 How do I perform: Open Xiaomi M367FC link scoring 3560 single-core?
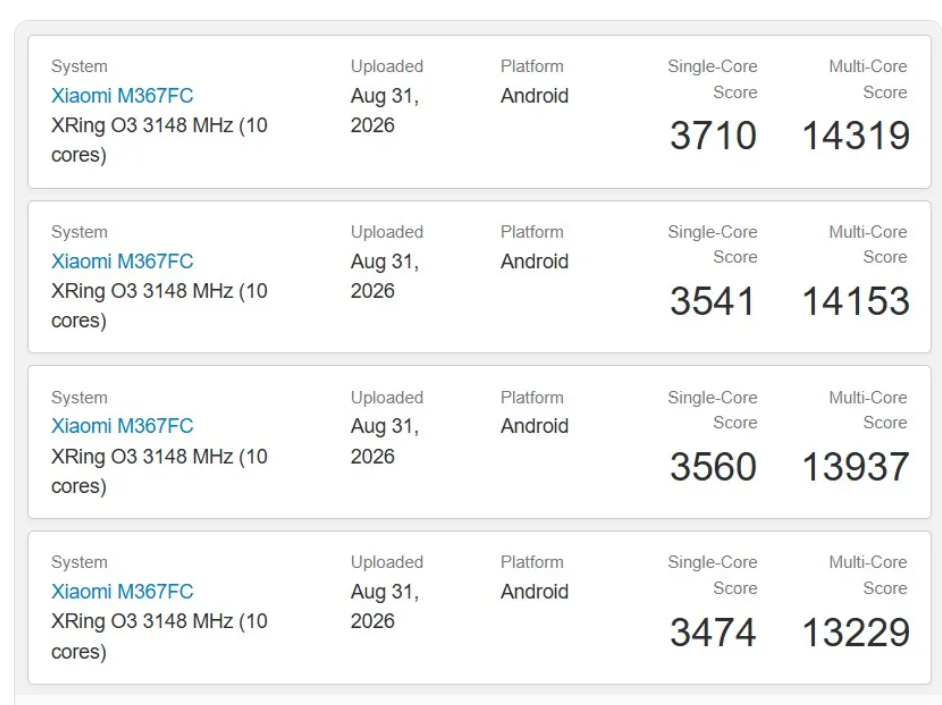point(122,426)
